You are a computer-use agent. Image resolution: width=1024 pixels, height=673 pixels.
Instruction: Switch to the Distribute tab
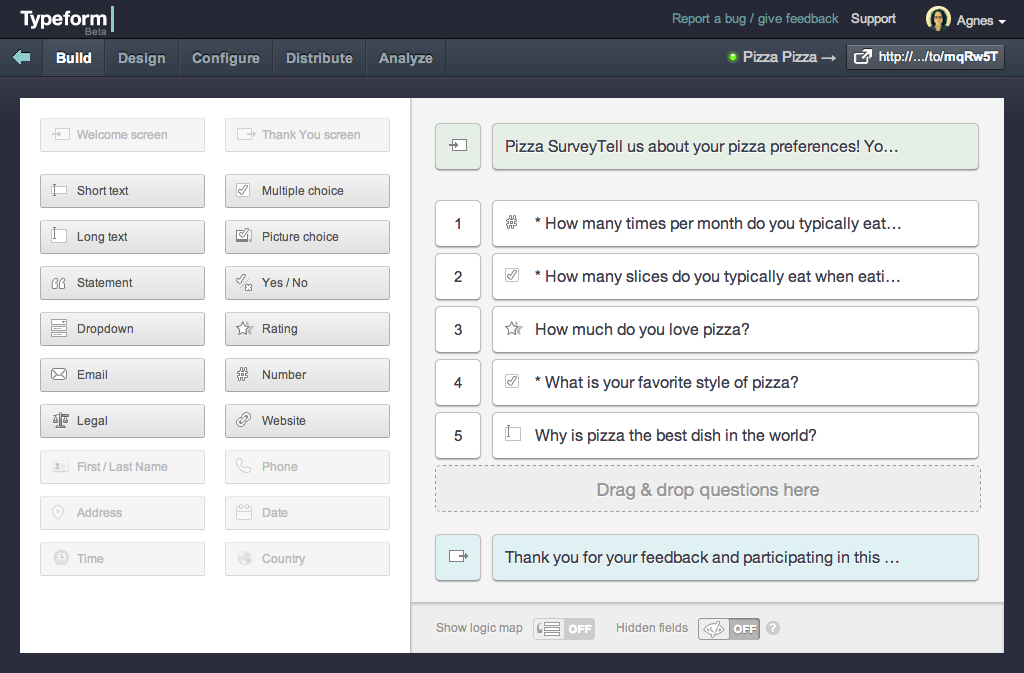(319, 58)
